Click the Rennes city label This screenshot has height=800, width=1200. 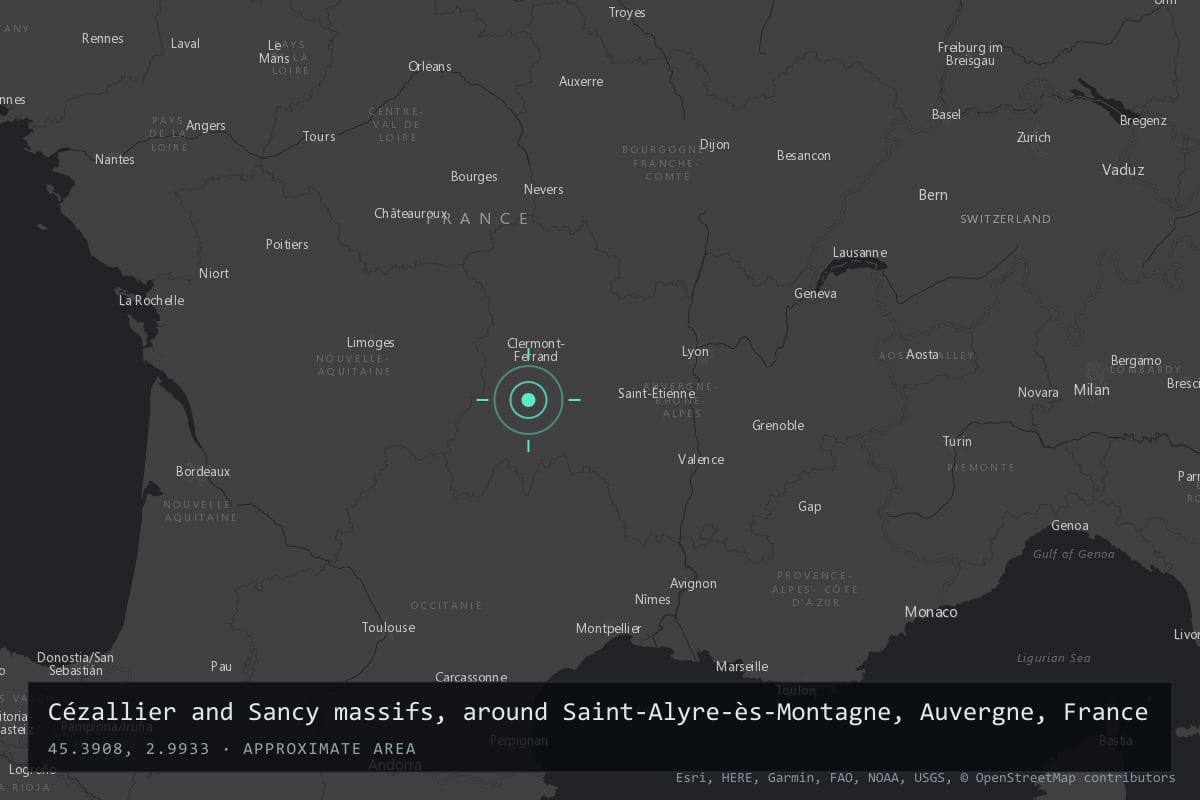(103, 38)
